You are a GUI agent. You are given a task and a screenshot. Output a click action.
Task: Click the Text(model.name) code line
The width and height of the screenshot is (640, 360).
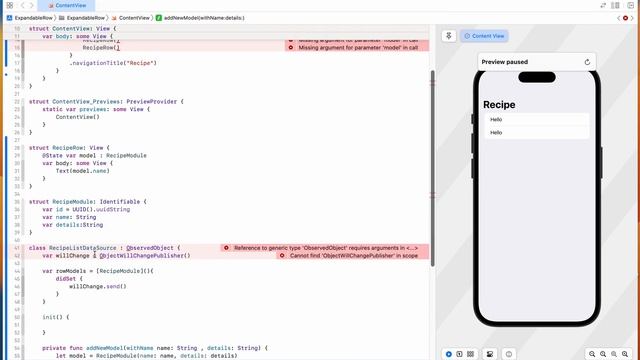82,171
